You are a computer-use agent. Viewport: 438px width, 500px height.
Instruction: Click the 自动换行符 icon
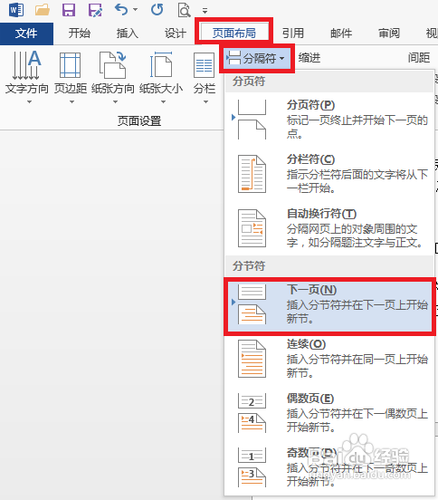(252, 228)
